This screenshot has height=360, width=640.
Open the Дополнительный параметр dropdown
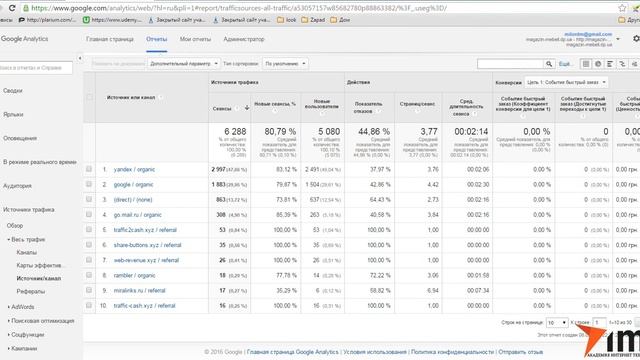(183, 64)
